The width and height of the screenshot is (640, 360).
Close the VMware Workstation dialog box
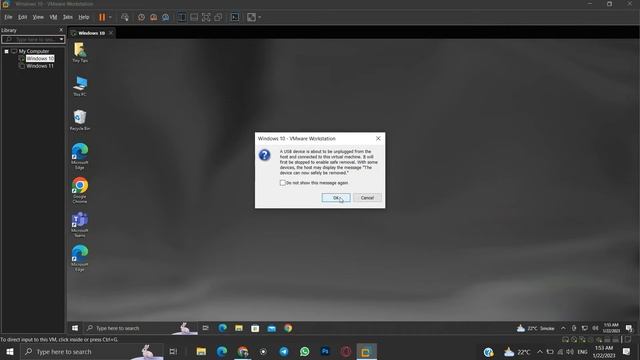[378, 138]
